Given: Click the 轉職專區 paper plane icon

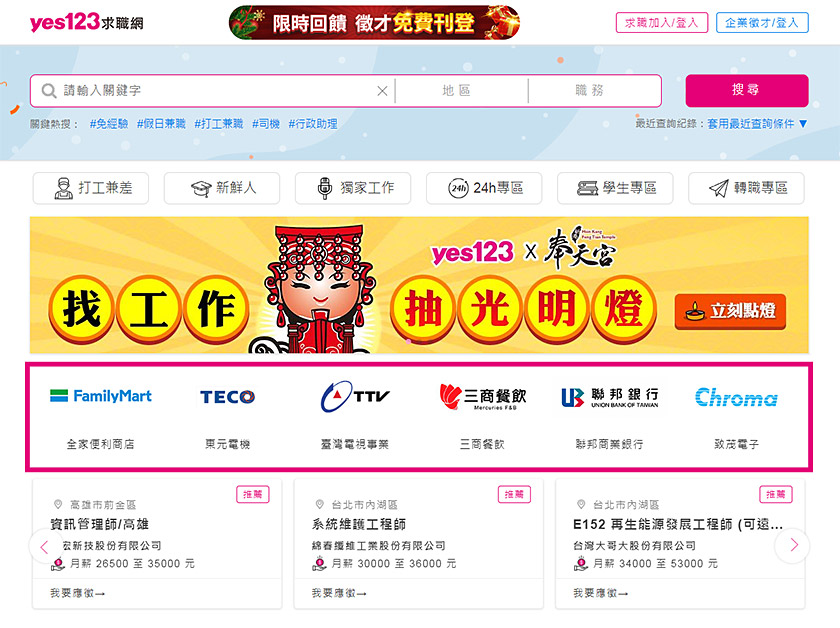Looking at the screenshot, I should [718, 188].
